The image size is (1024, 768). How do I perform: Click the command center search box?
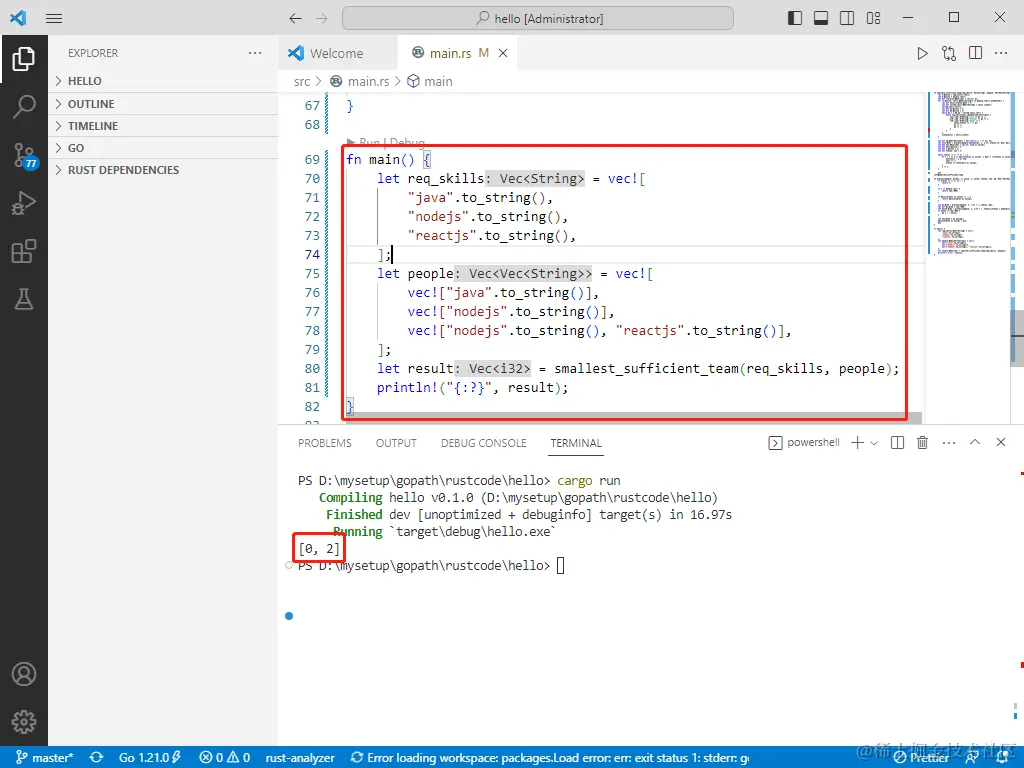click(x=537, y=18)
